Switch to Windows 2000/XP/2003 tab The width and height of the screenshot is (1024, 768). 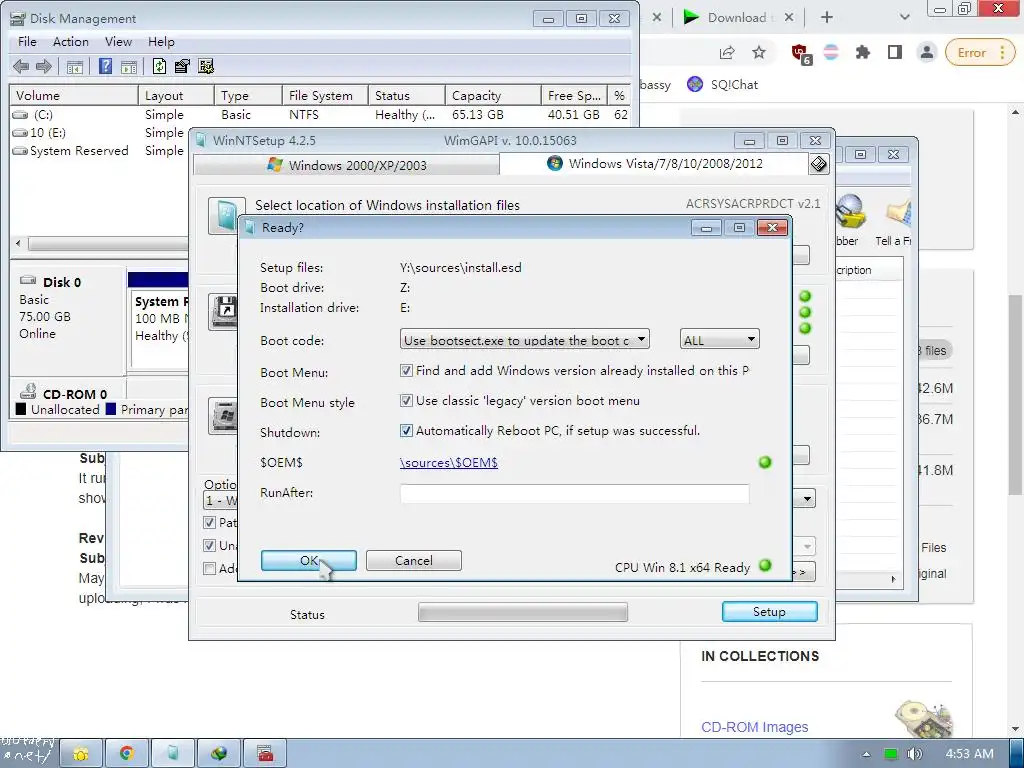(347, 165)
